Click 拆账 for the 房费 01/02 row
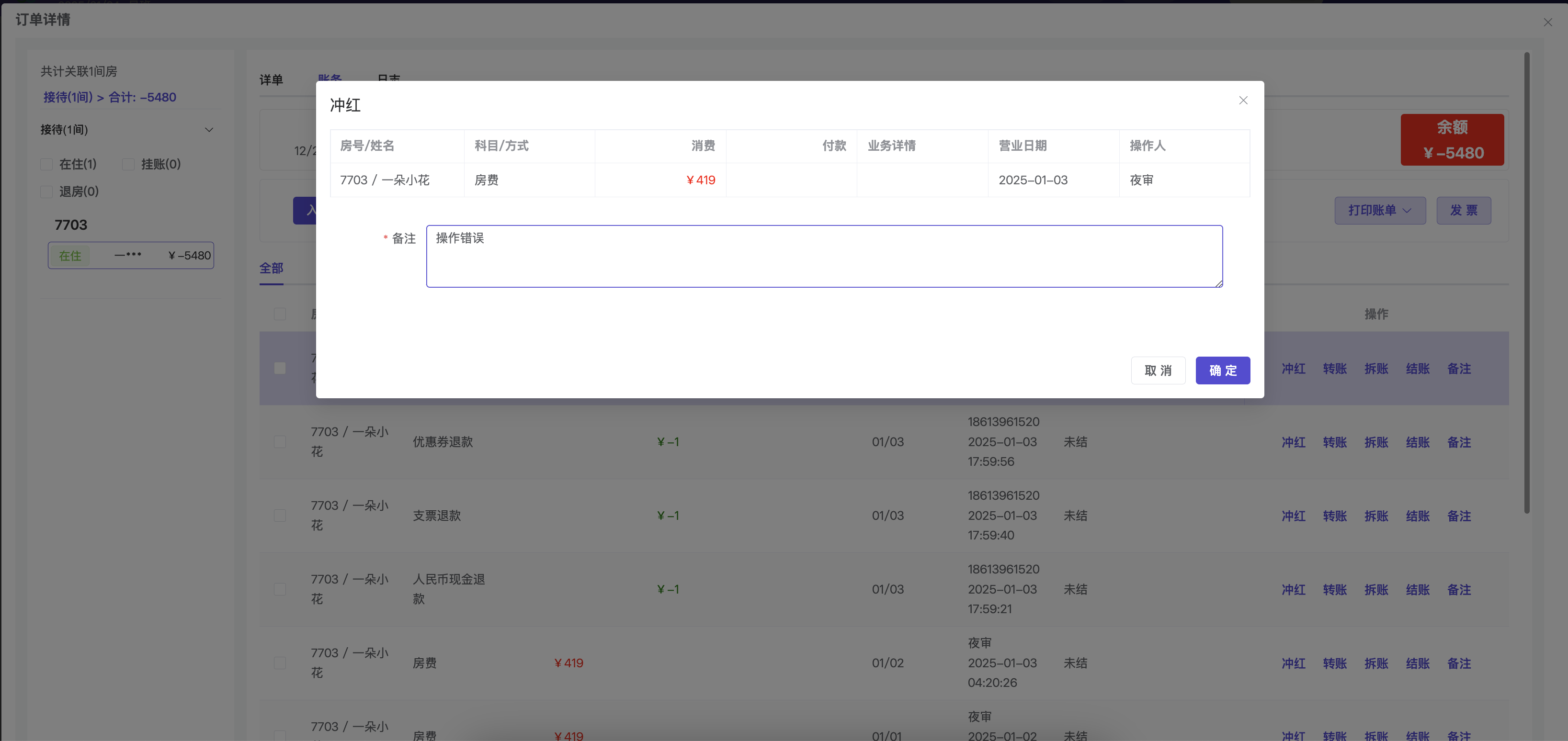Screen dimensions: 1568x741 (1376, 663)
